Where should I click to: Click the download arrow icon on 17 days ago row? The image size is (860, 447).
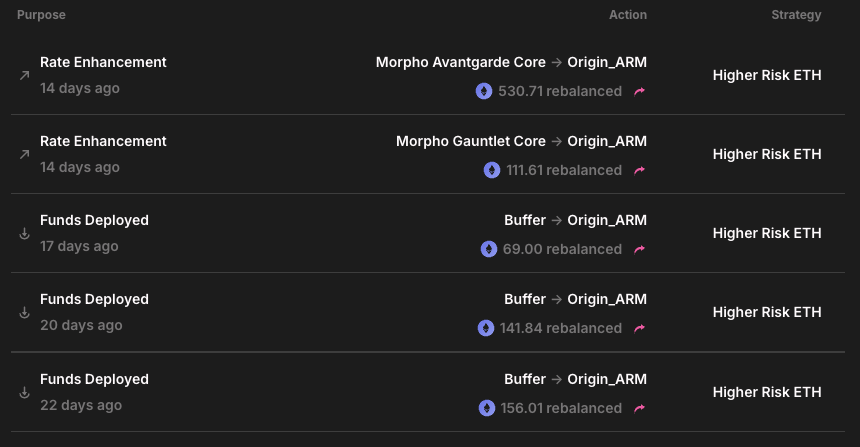pos(25,233)
